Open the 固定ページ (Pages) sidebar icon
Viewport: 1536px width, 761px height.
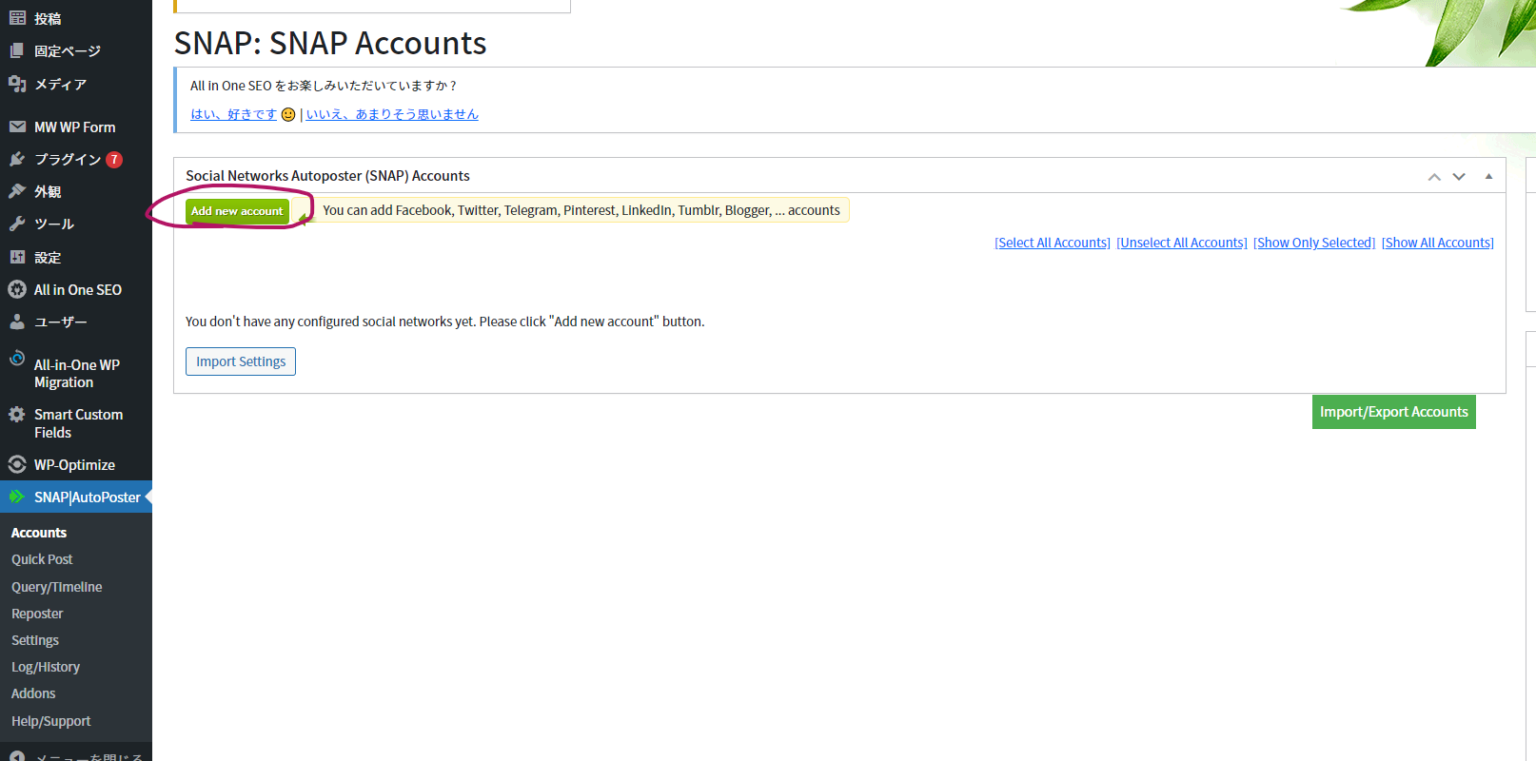18,50
